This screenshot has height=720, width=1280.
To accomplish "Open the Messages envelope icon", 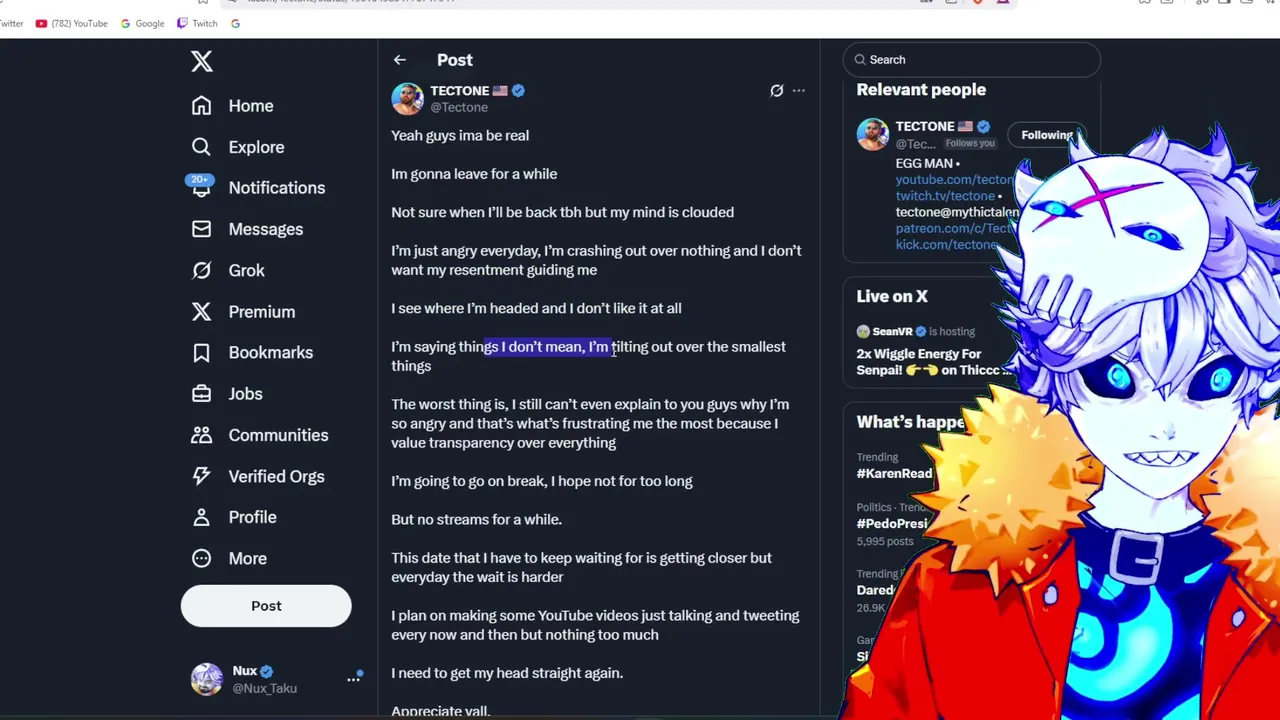I will [201, 229].
